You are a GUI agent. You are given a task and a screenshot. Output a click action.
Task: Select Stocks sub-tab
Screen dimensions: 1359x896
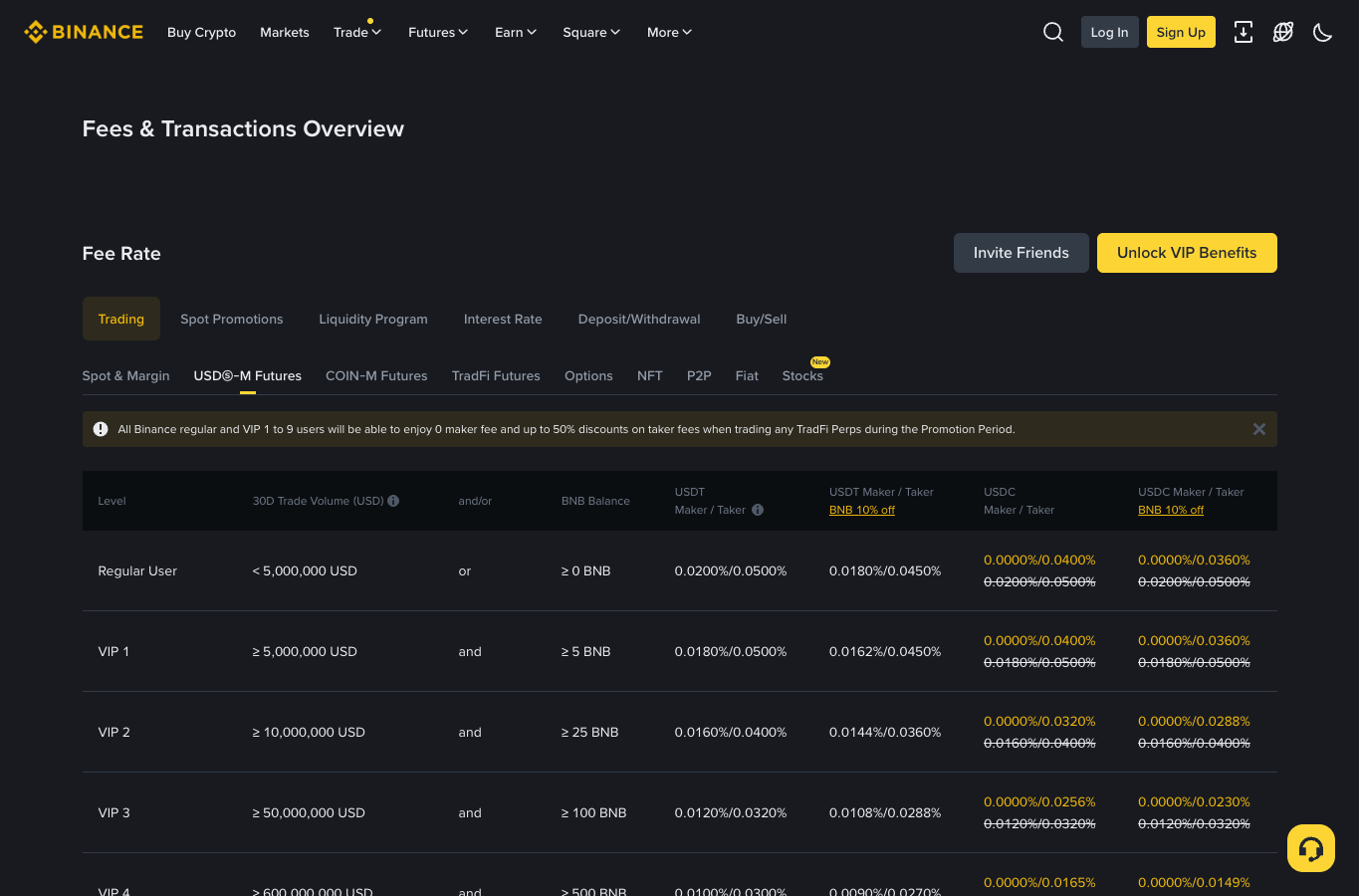[802, 375]
